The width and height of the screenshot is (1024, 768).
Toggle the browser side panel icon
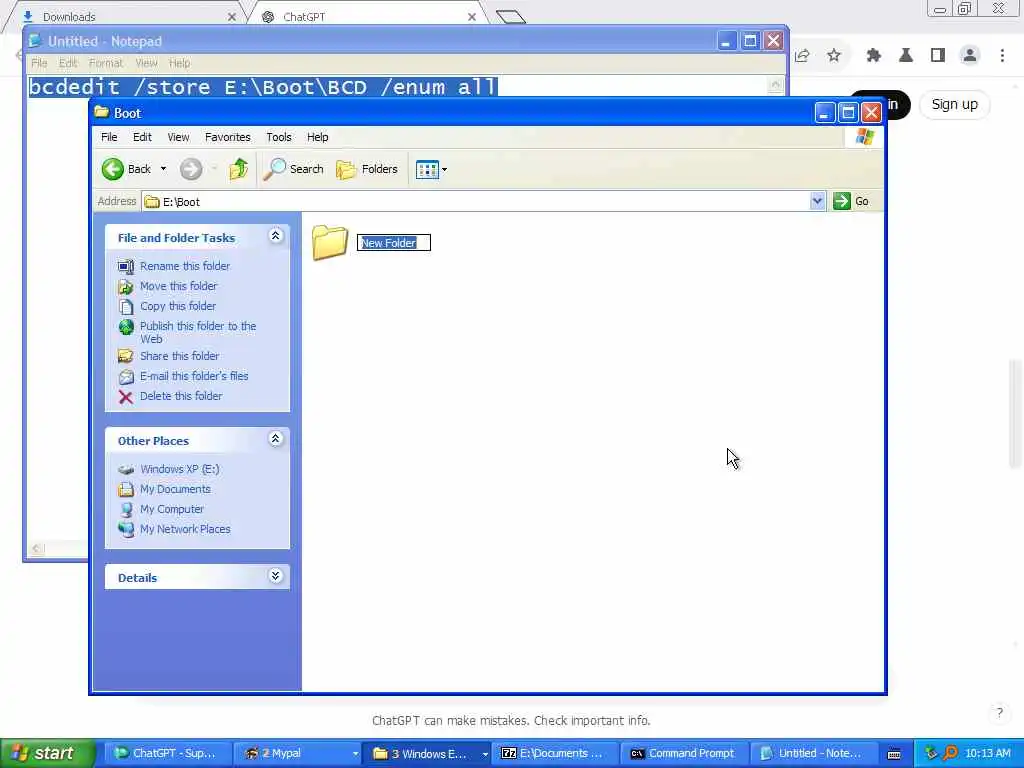point(938,56)
